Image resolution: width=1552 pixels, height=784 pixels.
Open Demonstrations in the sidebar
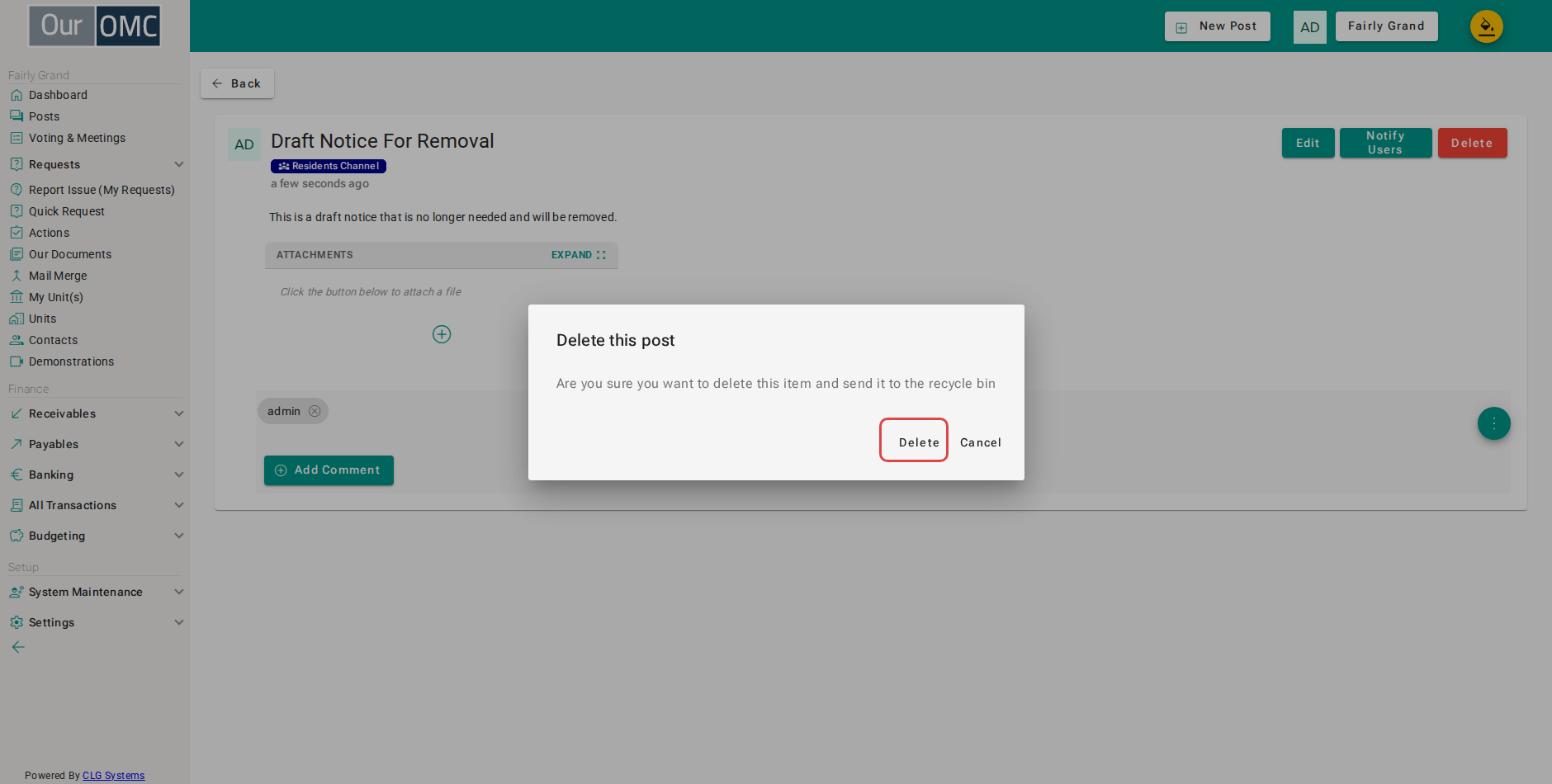[71, 361]
